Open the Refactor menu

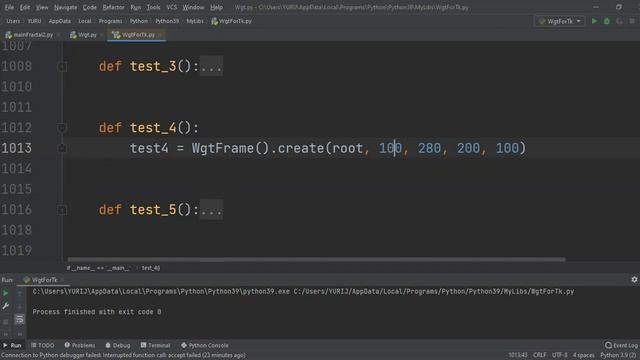point(113,7)
